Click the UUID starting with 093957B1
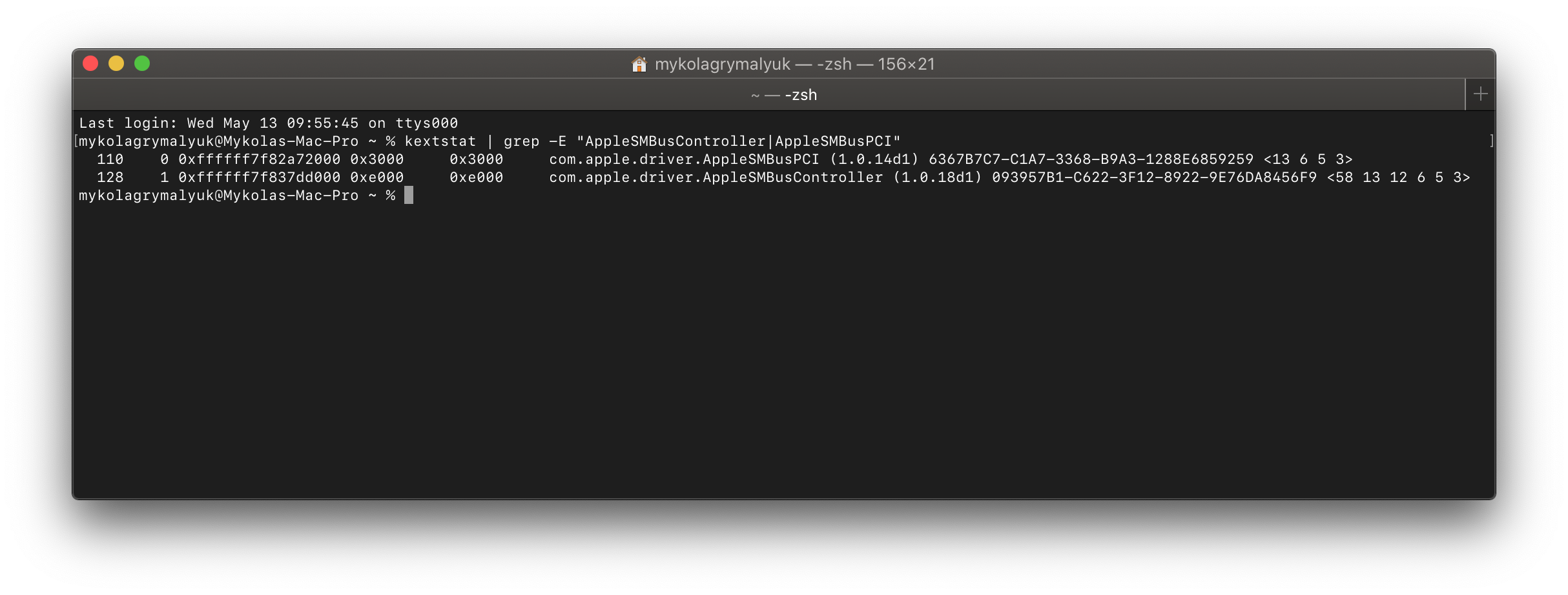The height and width of the screenshot is (595, 1568). coord(1154,177)
